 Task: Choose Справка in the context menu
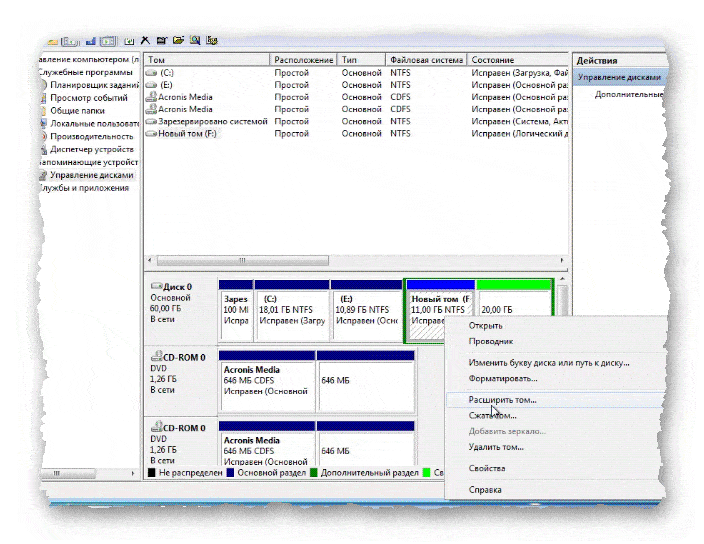485,490
